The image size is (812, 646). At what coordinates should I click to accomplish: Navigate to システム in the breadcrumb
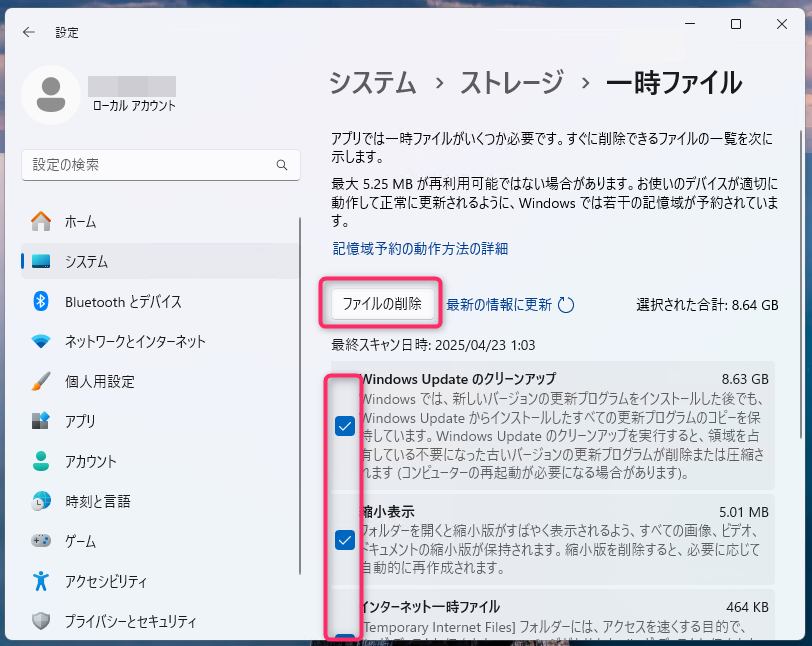[373, 83]
